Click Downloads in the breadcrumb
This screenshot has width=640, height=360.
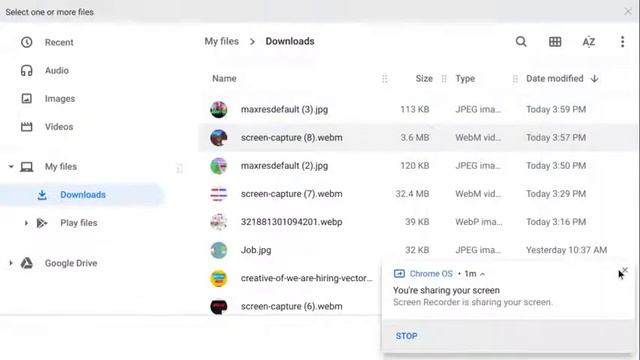click(x=290, y=41)
